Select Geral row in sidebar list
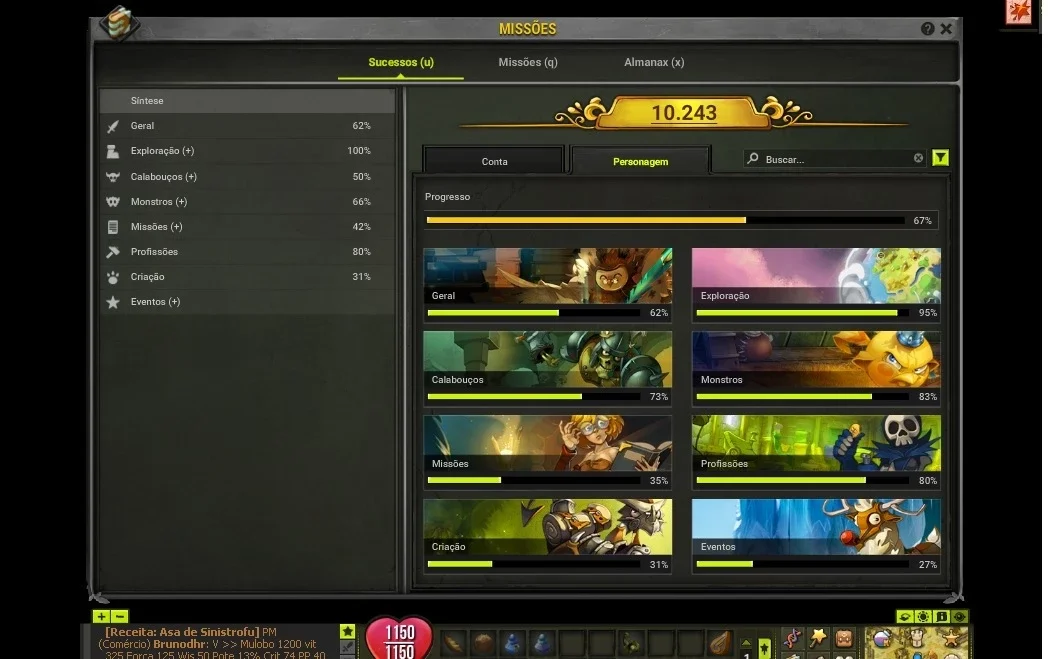 click(x=247, y=126)
